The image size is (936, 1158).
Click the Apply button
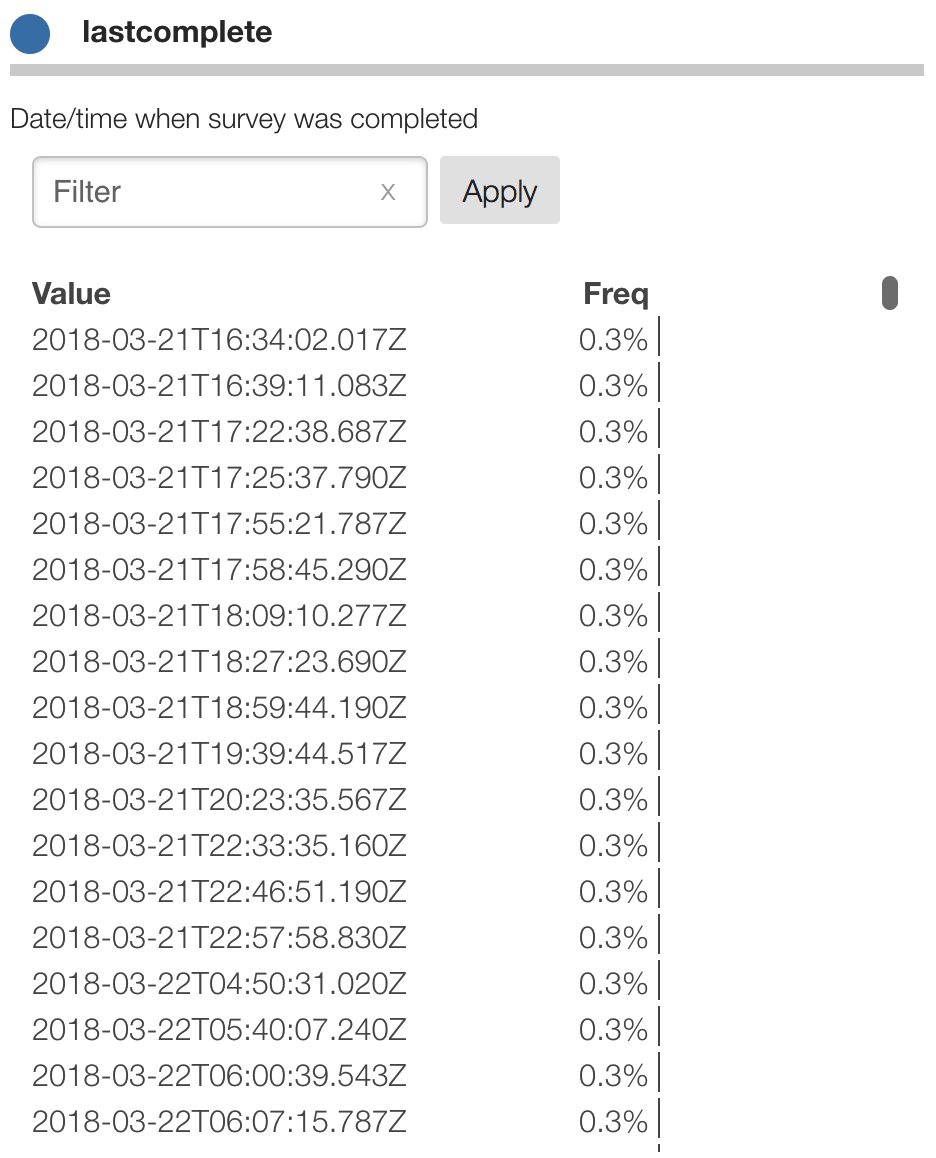pyautogui.click(x=499, y=191)
